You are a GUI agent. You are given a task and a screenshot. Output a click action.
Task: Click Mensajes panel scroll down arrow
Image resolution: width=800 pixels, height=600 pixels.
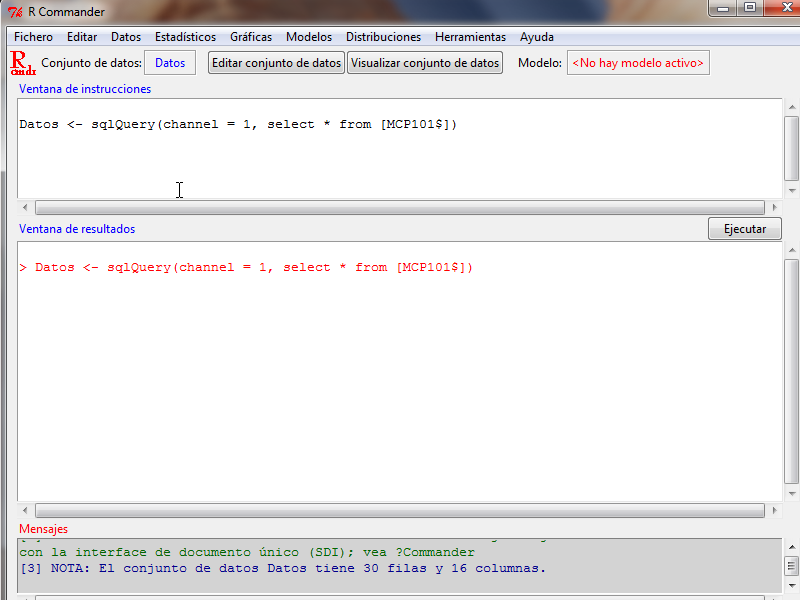(792, 585)
